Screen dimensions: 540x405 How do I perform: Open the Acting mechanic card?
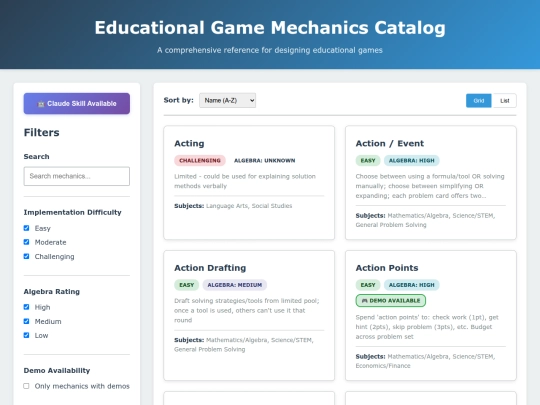(x=249, y=183)
